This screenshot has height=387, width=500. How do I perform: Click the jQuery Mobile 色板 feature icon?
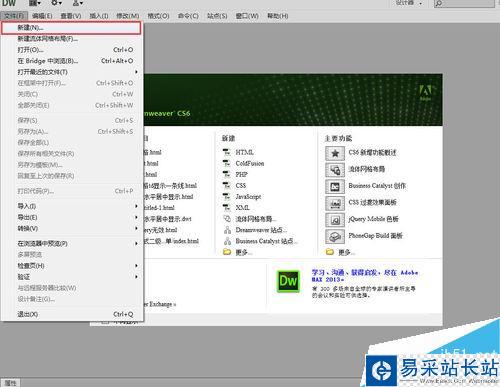click(x=335, y=220)
